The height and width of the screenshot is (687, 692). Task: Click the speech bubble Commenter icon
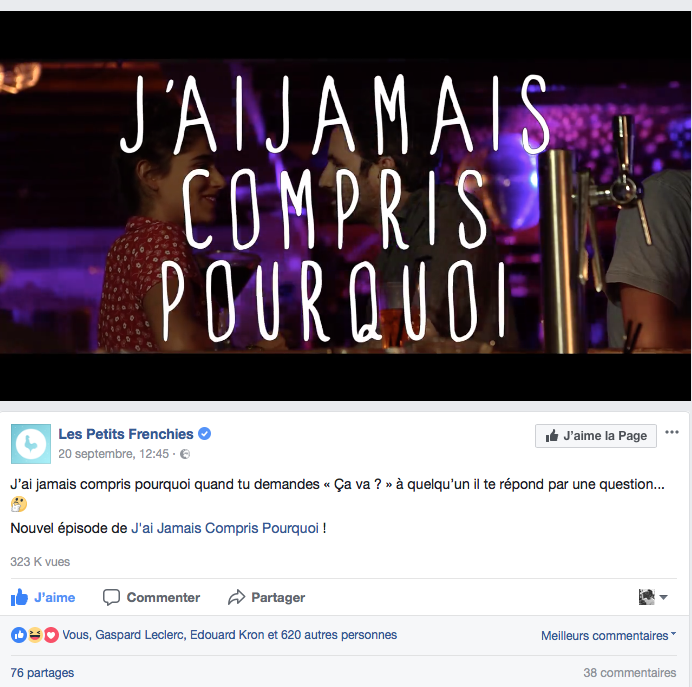coord(111,597)
